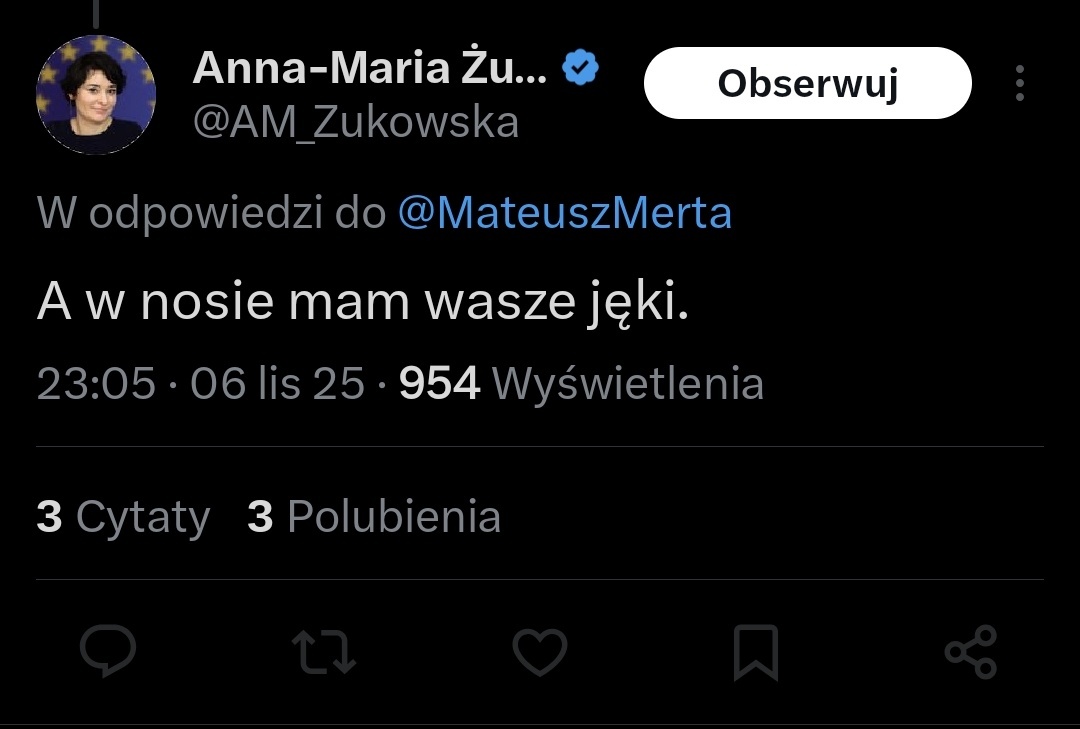Open Anna-Maria's profile picture

point(96,95)
